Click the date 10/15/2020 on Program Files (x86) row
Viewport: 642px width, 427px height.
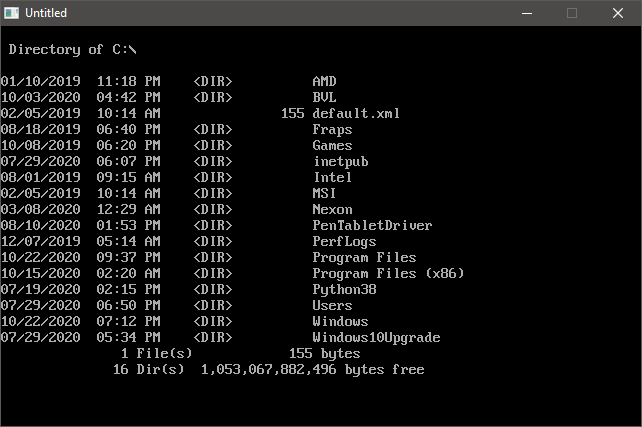click(x=41, y=273)
